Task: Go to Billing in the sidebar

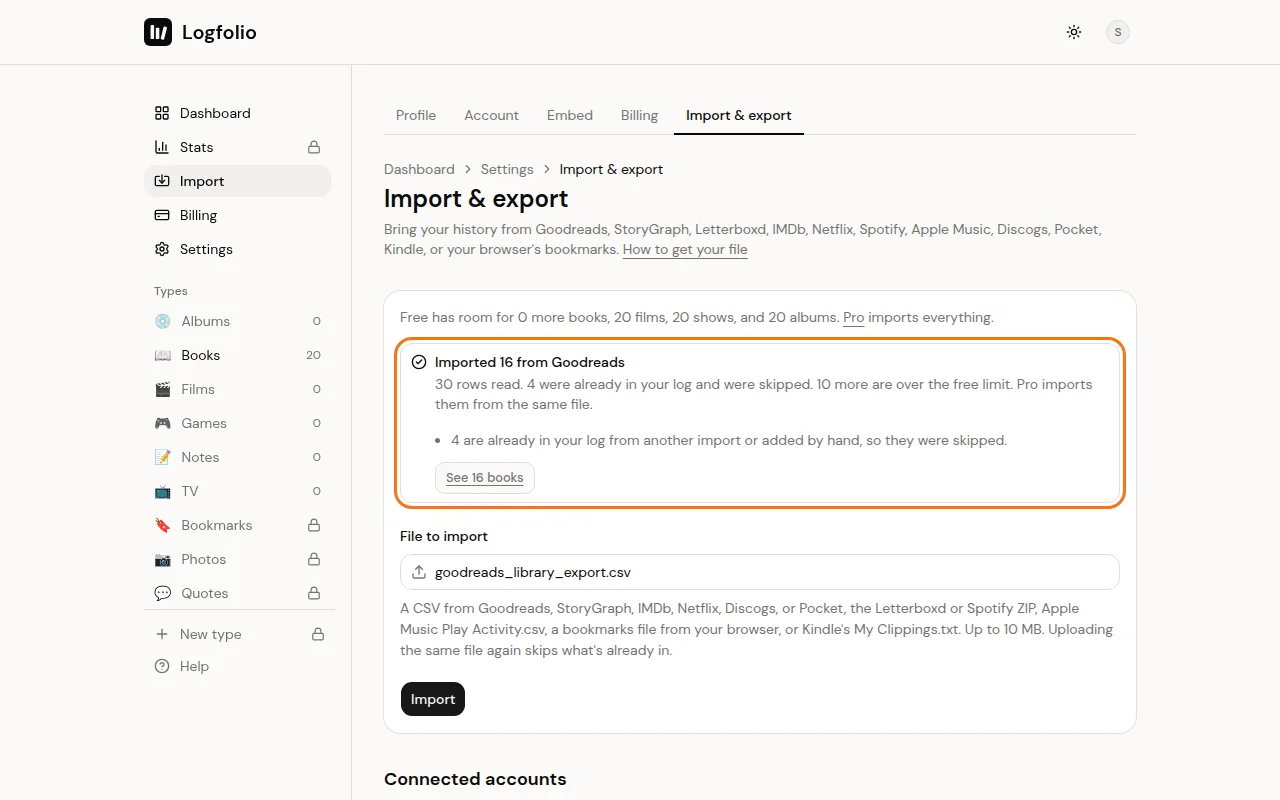Action: click(x=237, y=215)
